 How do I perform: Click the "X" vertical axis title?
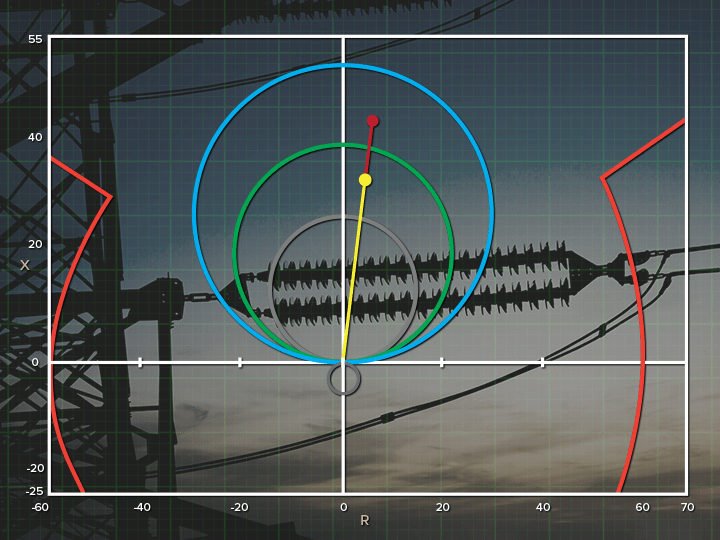[25, 265]
